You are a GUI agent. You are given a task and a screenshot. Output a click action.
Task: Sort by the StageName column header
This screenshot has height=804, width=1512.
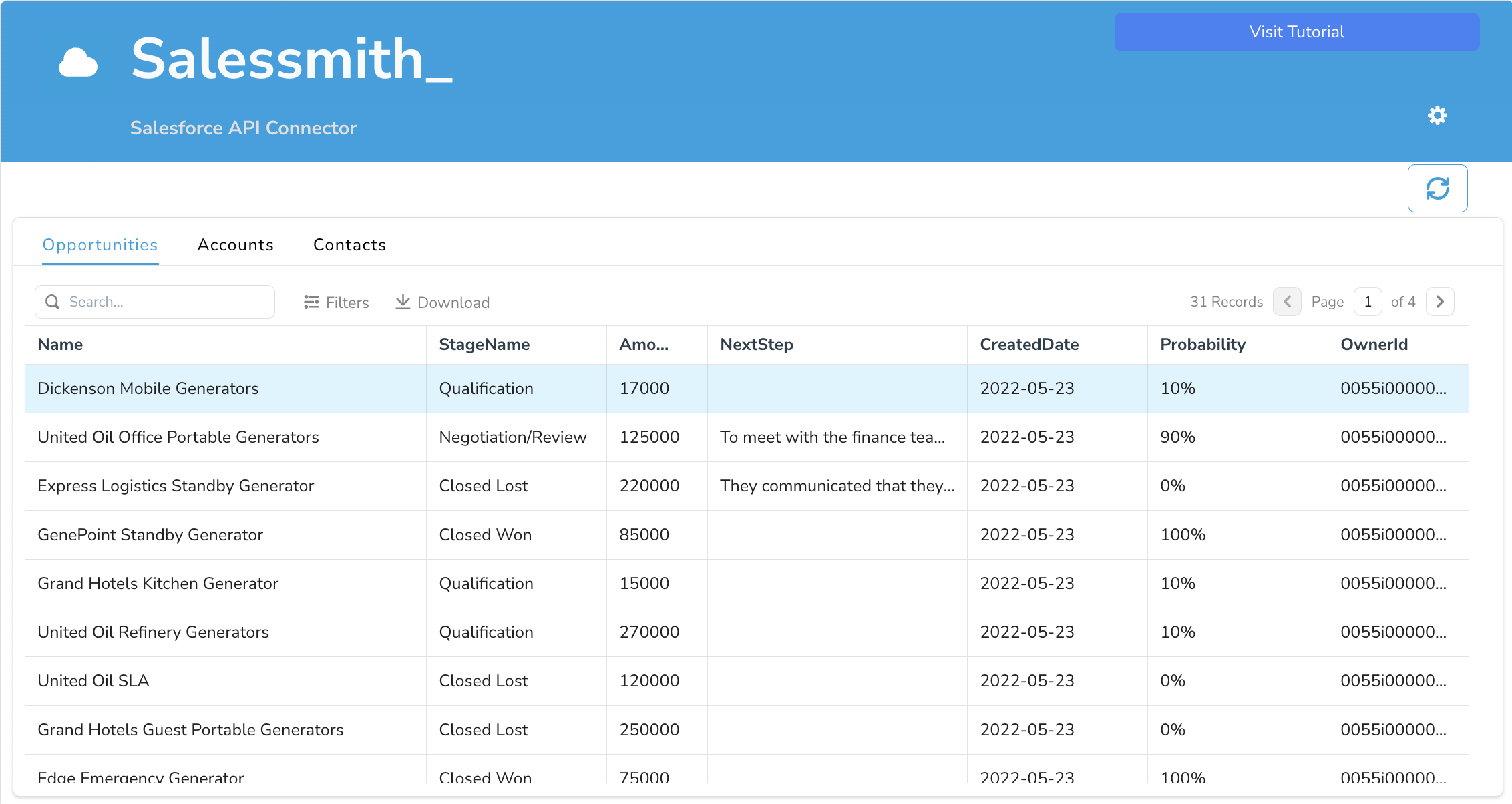(484, 345)
